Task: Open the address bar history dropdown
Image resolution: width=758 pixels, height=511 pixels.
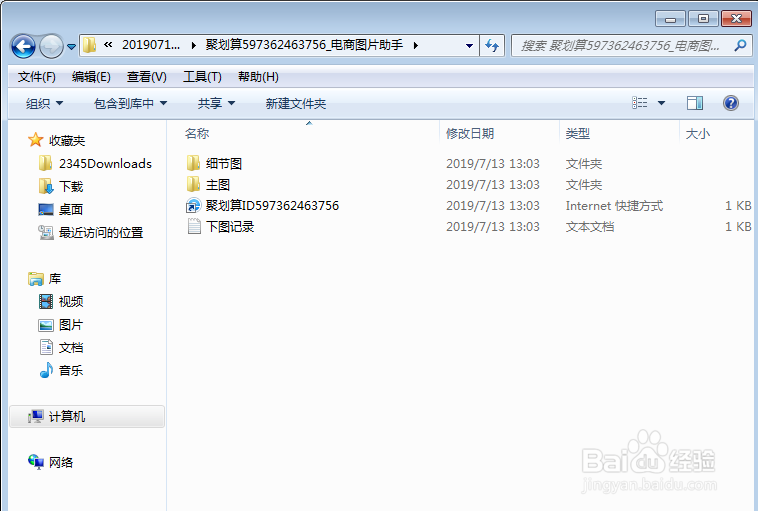Action: pos(469,46)
